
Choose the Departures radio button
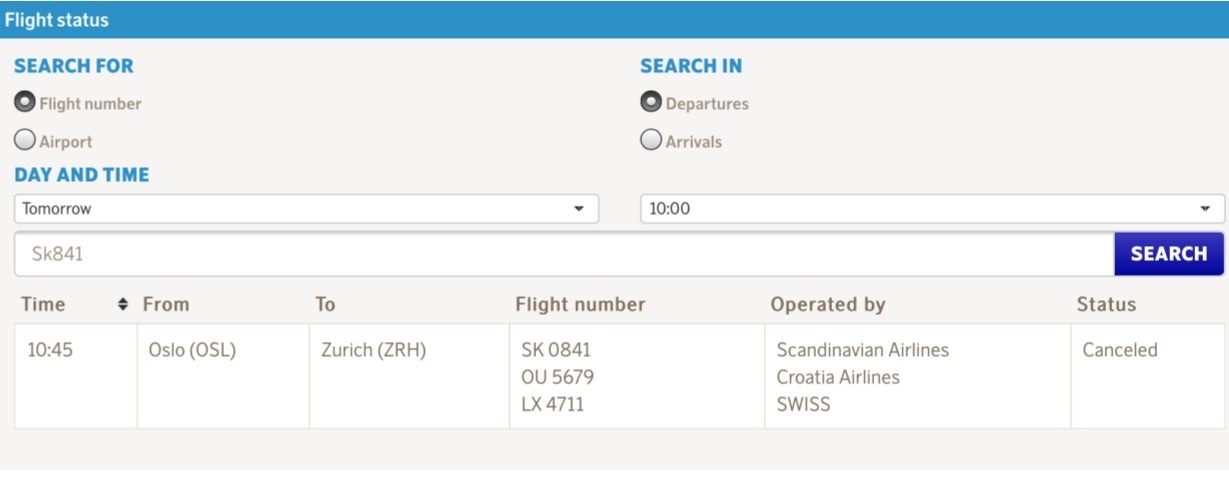[651, 102]
